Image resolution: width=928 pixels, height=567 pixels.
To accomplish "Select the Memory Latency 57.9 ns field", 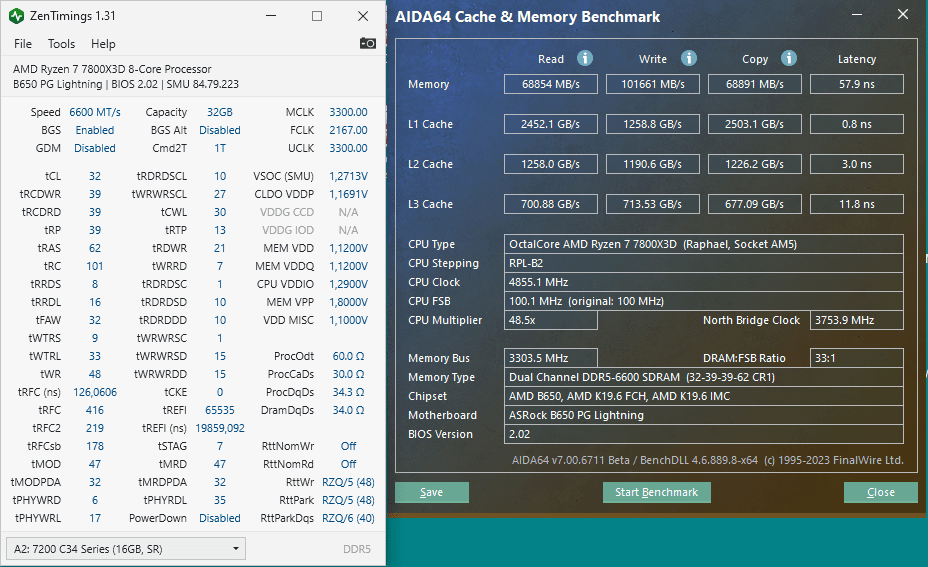I will pos(856,84).
